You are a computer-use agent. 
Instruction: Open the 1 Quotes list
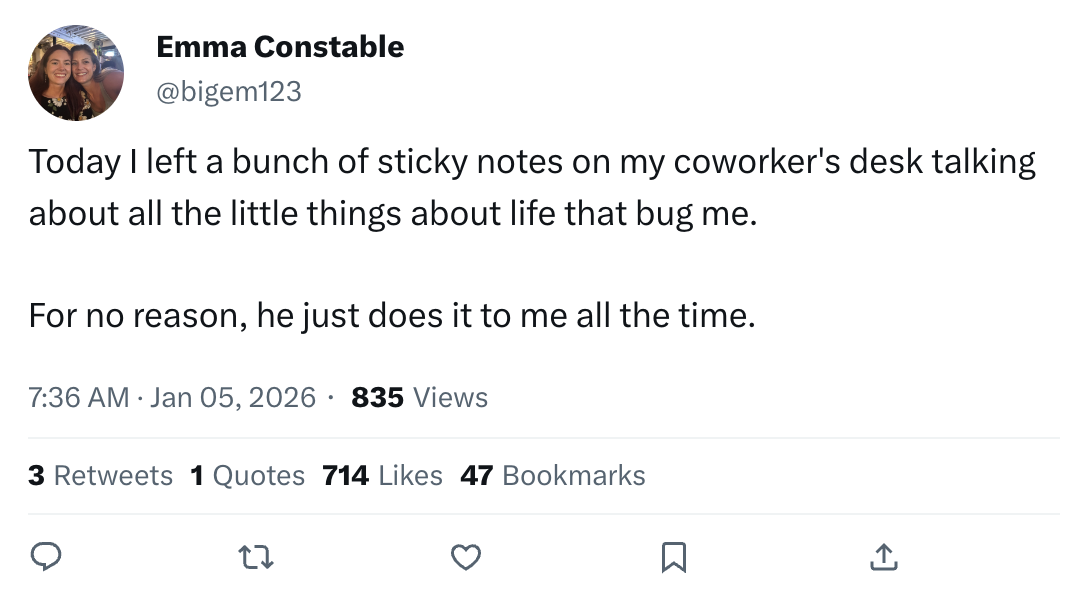click(247, 475)
